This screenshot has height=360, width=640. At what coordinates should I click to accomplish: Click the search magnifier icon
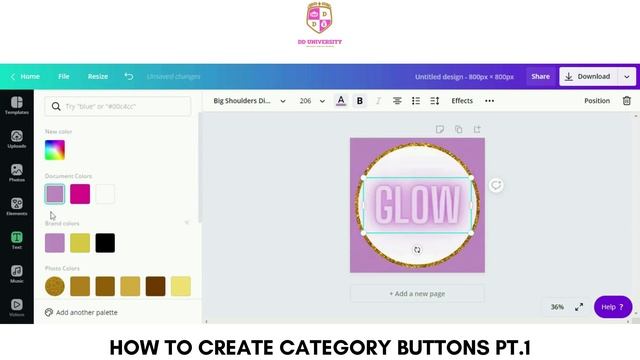(x=56, y=107)
